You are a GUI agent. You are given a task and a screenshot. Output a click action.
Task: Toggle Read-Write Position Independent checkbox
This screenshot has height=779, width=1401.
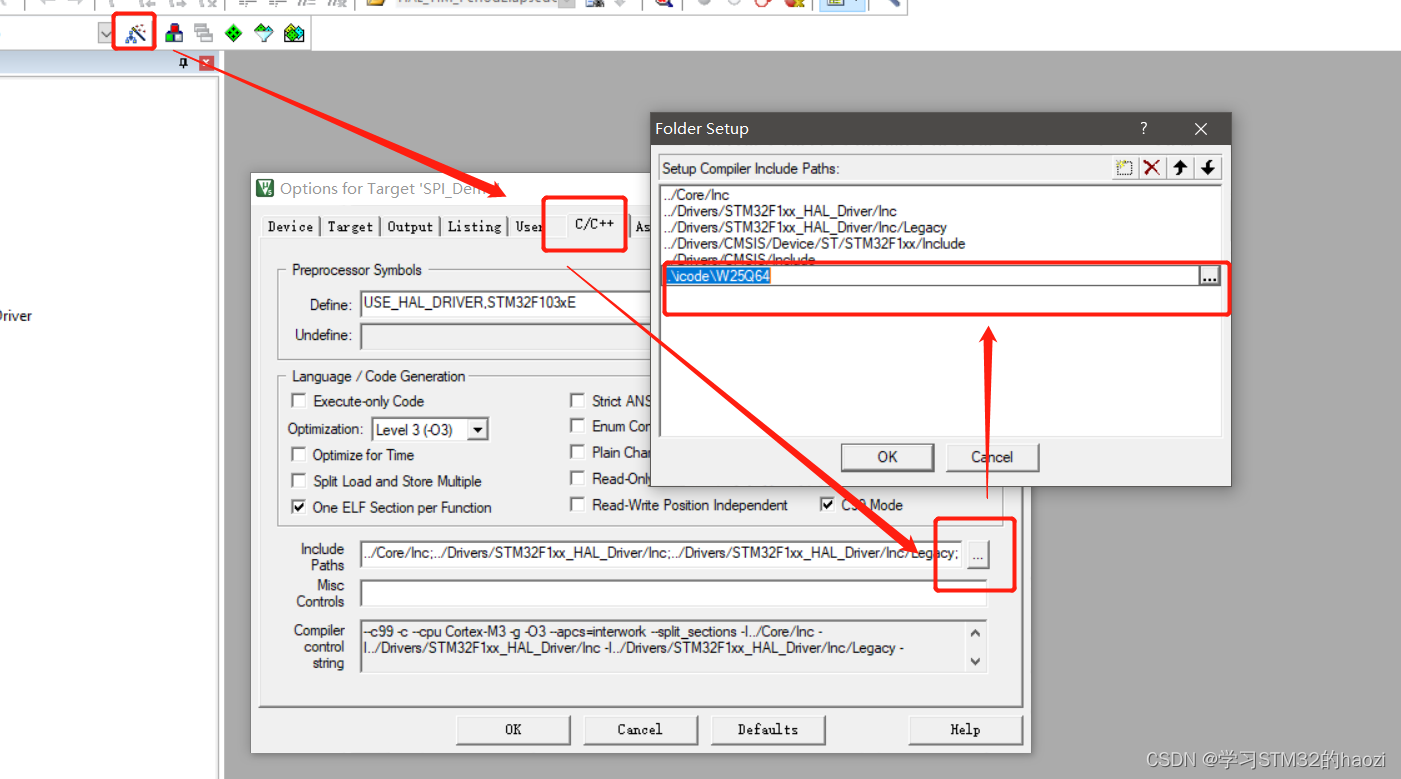click(x=577, y=505)
